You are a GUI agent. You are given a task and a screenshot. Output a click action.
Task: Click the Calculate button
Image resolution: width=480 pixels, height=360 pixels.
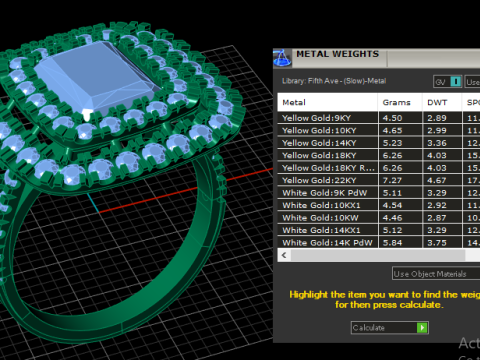389,328
